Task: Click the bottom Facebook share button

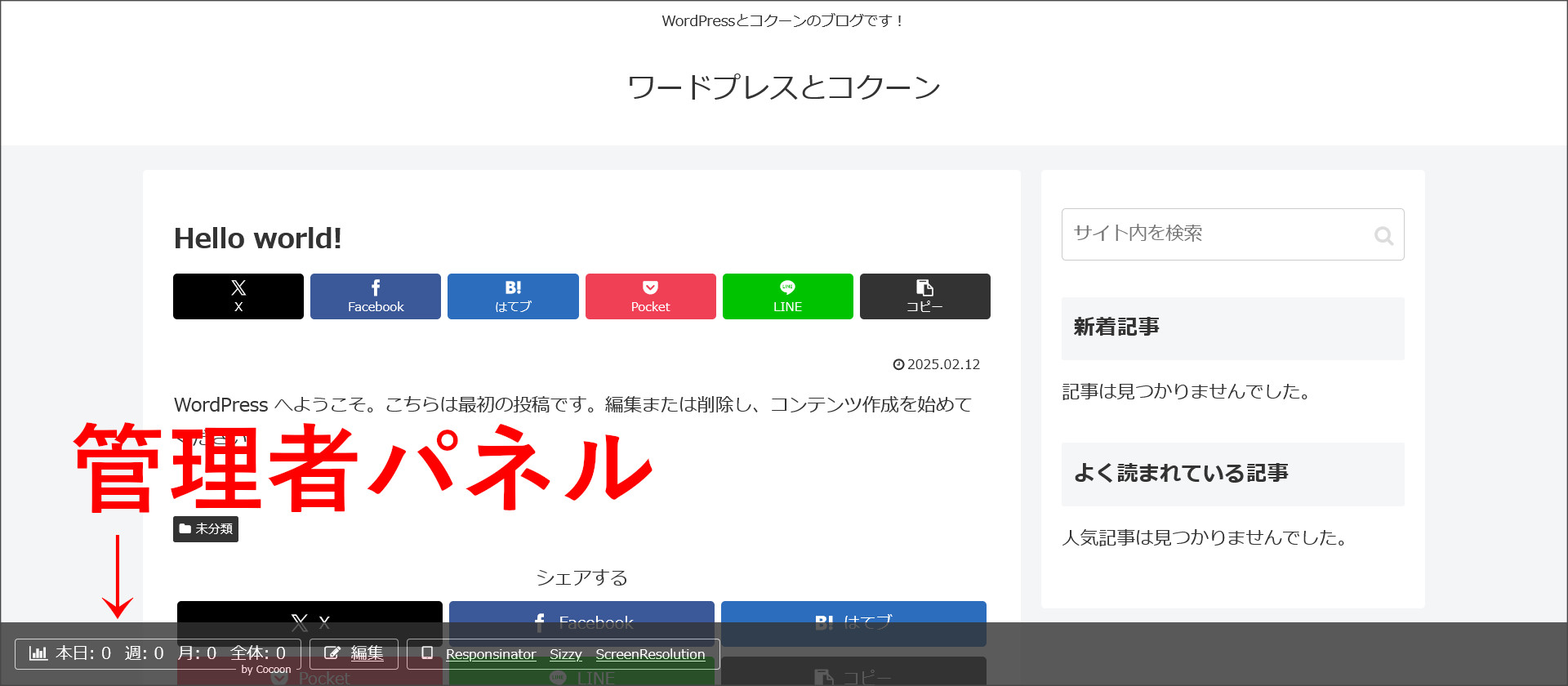Action: pos(581,623)
